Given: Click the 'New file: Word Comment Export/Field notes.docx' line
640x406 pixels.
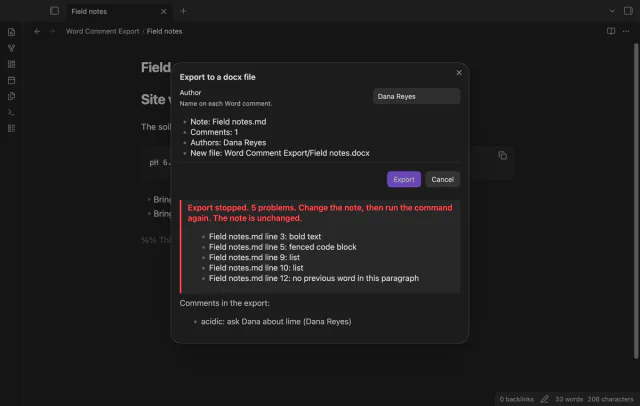Looking at the screenshot, I should point(280,153).
